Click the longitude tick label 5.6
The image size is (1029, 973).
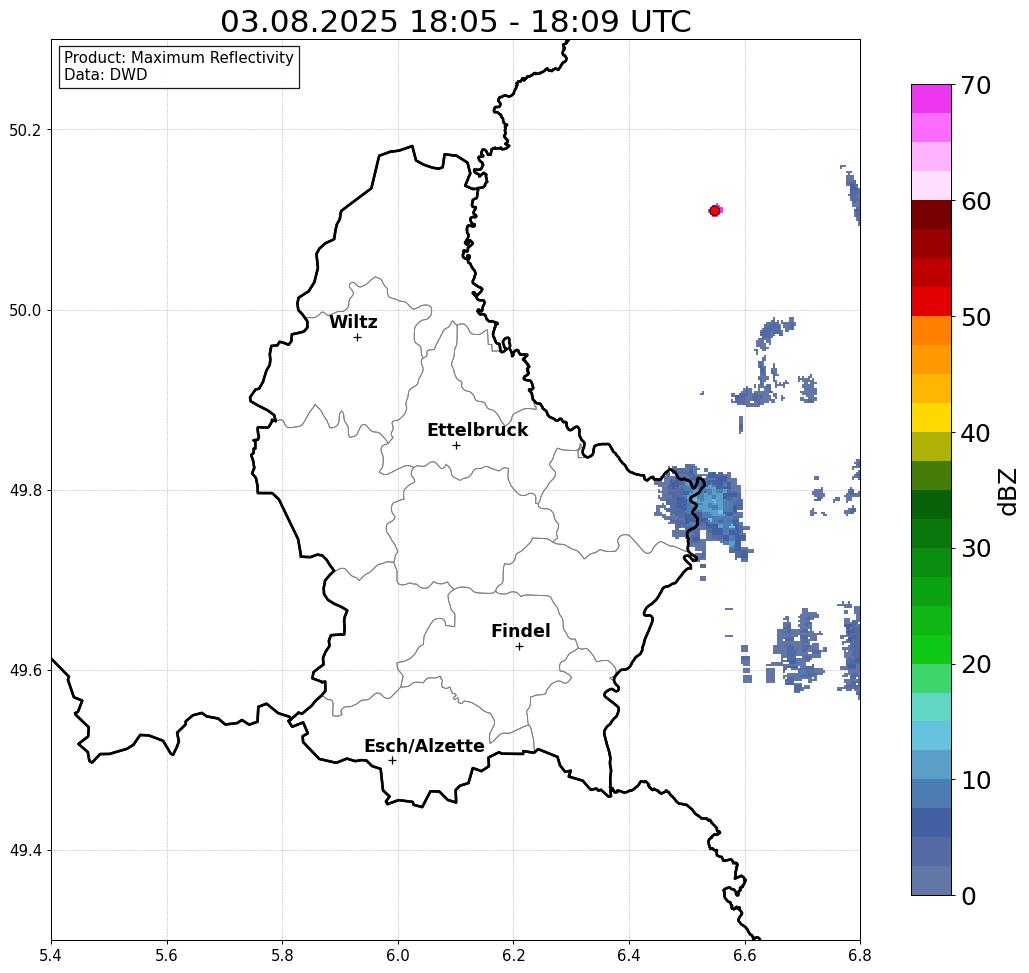[x=167, y=955]
